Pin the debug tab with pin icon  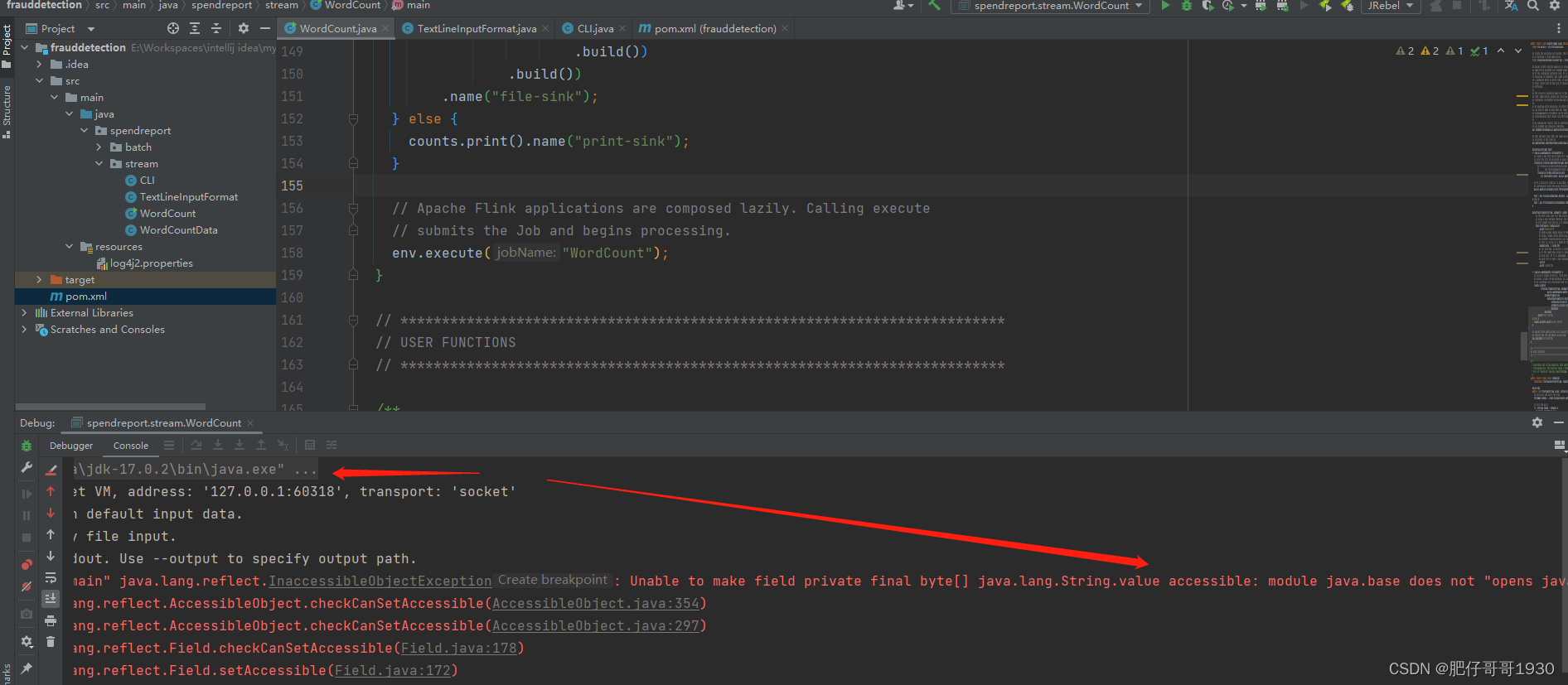pos(27,668)
